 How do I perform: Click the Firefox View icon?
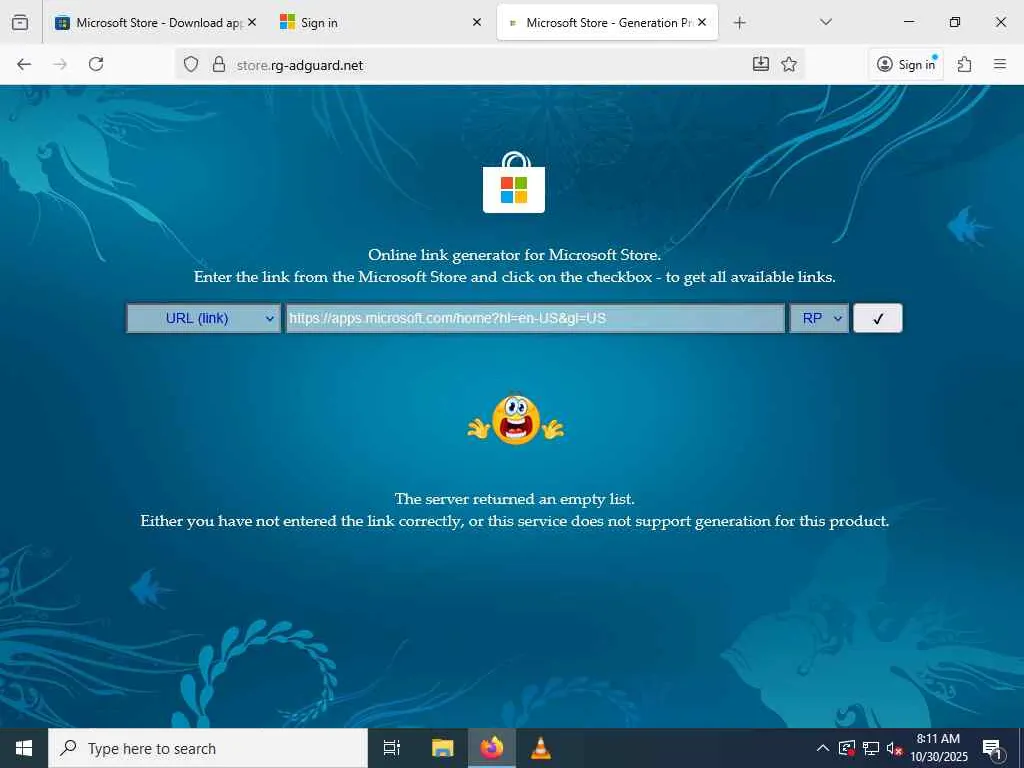point(20,22)
